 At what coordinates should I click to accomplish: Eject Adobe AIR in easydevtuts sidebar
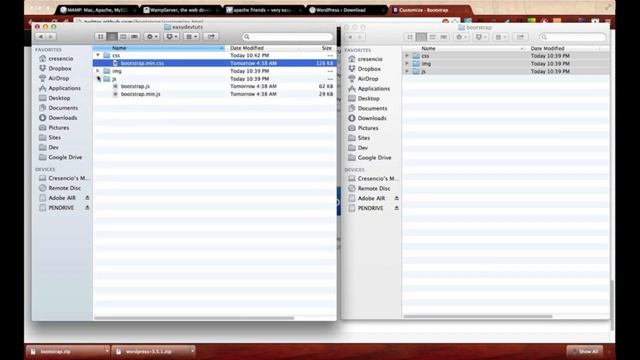pyautogui.click(x=87, y=198)
